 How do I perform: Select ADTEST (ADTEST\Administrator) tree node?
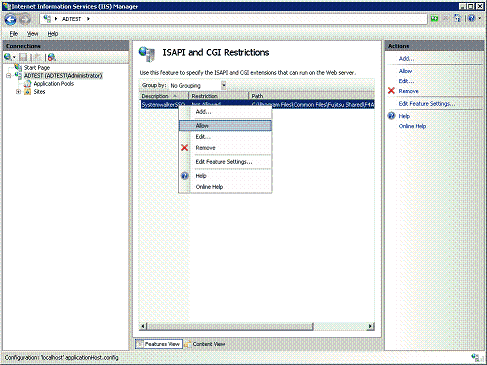pyautogui.click(x=63, y=76)
